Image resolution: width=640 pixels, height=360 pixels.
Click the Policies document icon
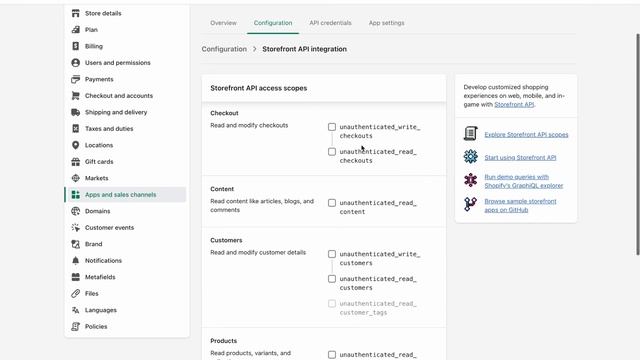coord(76,327)
